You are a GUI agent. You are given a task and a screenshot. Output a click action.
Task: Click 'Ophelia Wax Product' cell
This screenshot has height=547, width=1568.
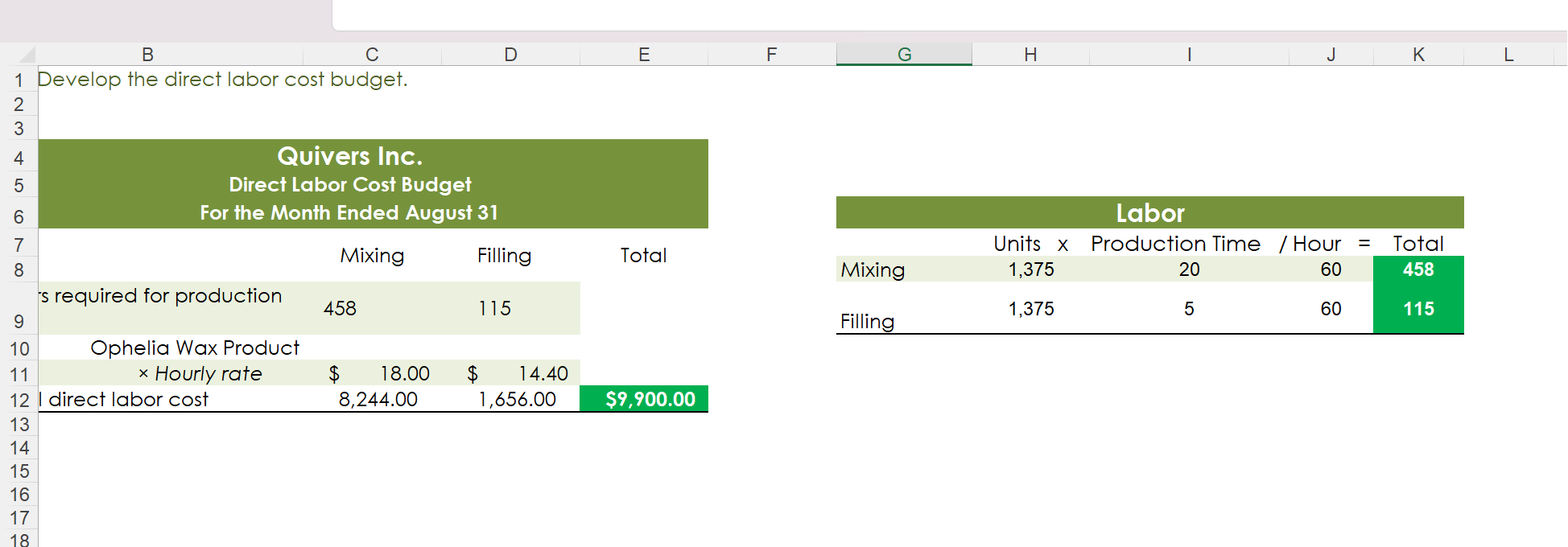tap(195, 348)
